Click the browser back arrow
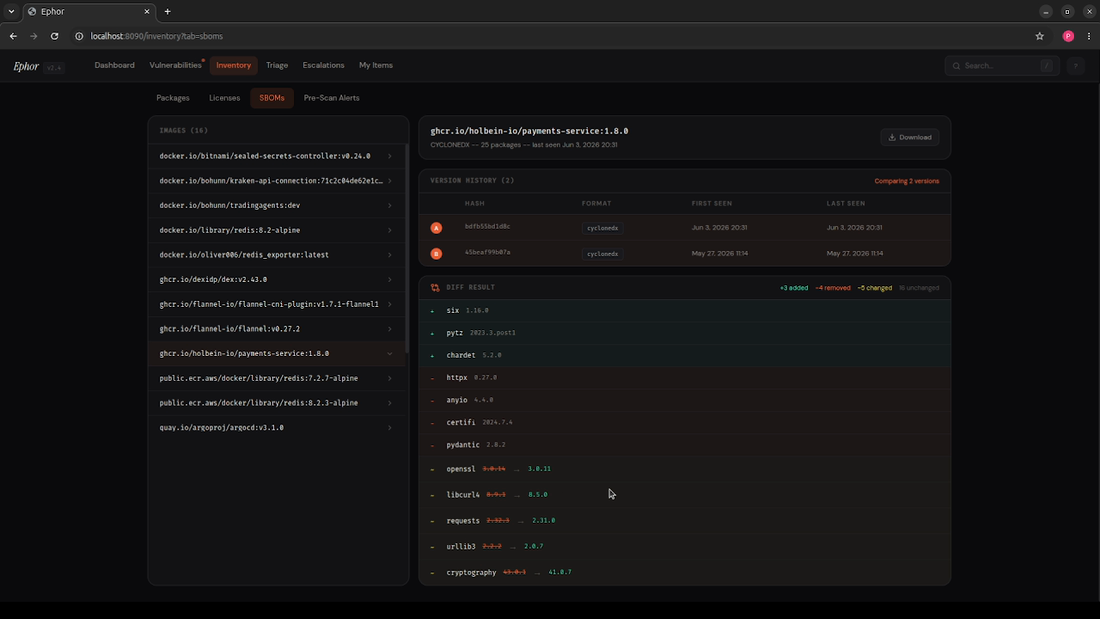The height and width of the screenshot is (619, 1100). tap(13, 36)
